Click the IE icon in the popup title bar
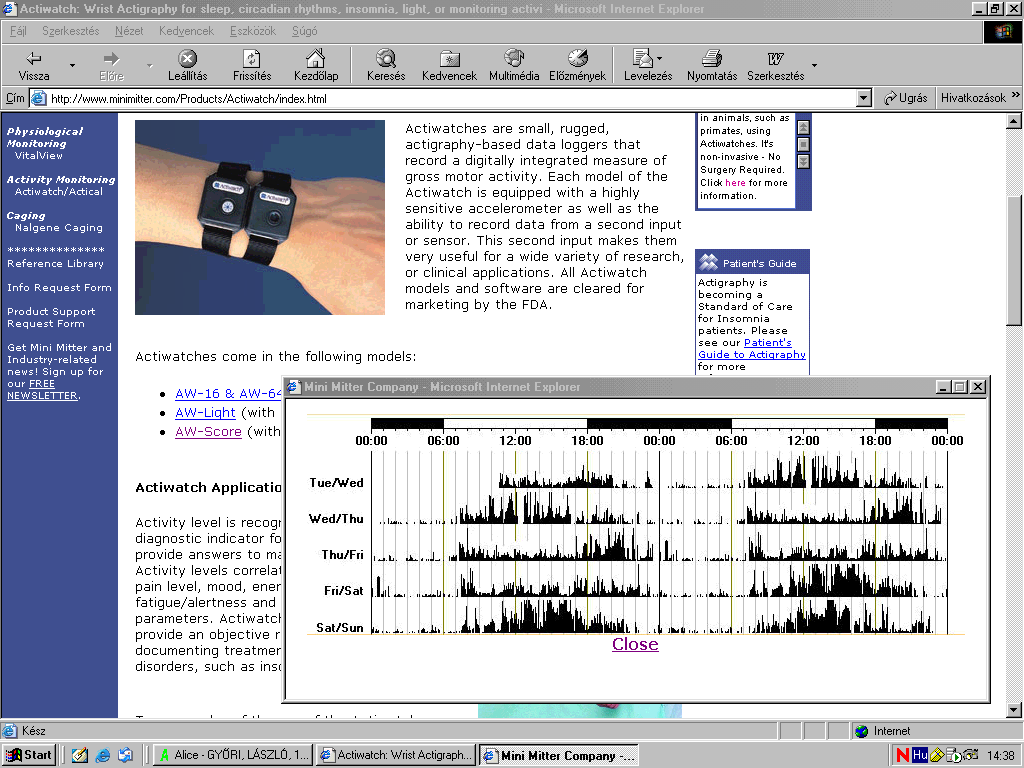 click(293, 387)
